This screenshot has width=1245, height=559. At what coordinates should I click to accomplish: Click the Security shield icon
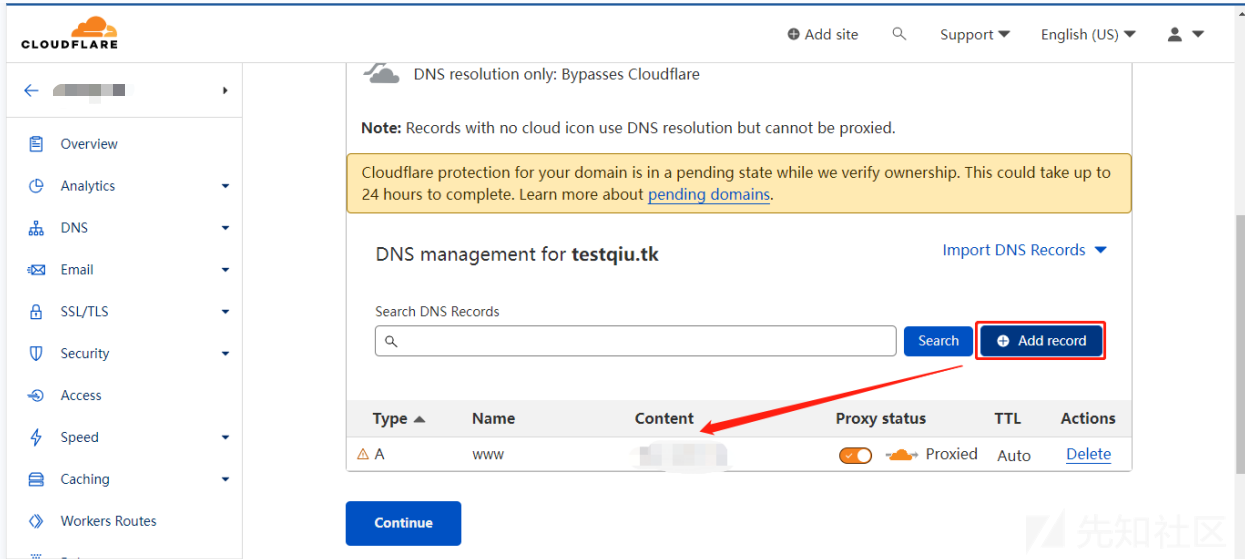37,354
